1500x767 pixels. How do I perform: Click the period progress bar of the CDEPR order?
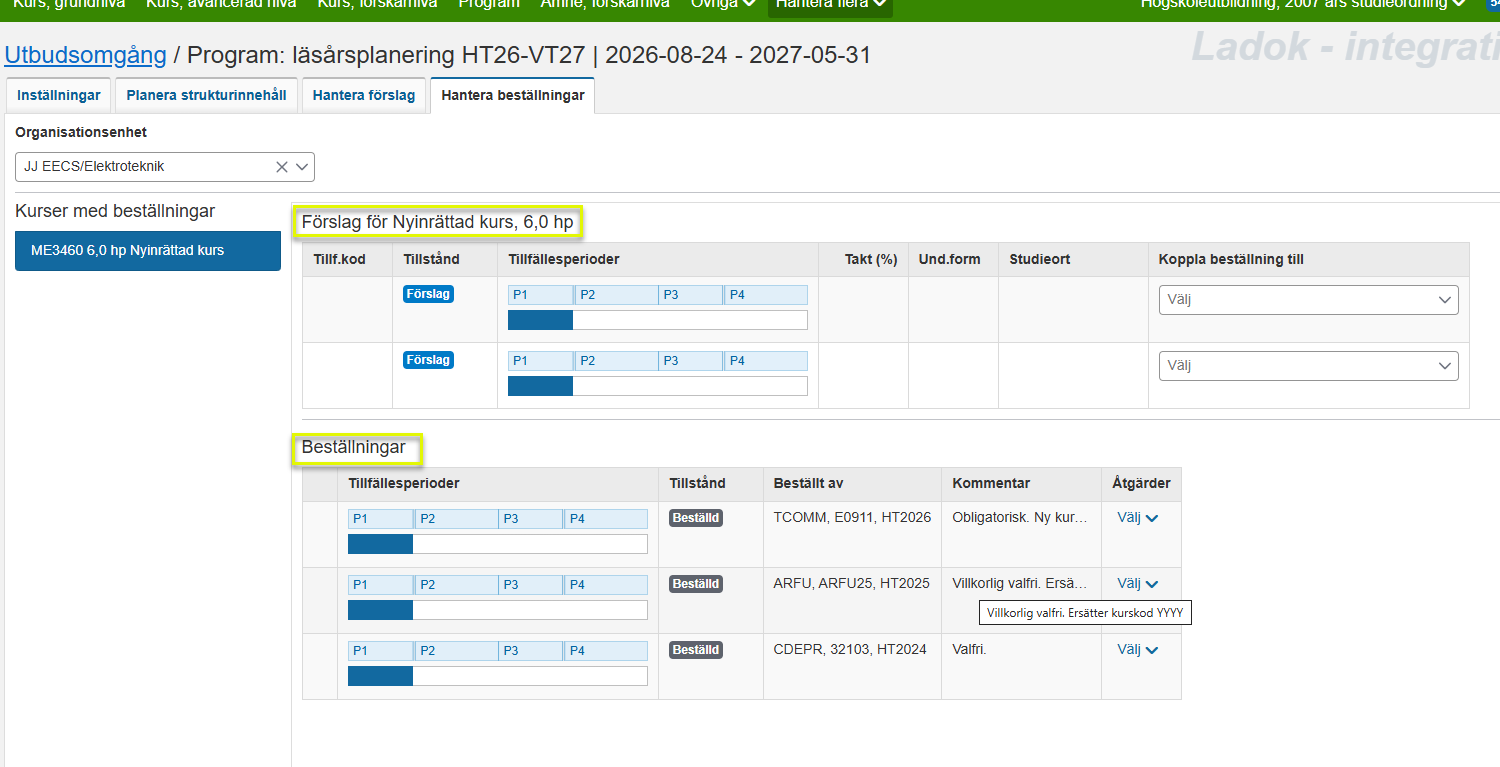point(497,676)
